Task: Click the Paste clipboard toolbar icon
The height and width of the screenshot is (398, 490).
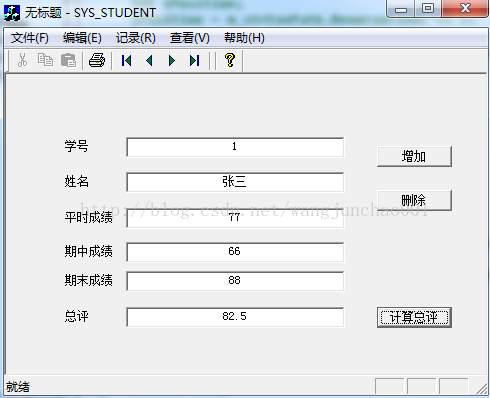Action: point(68,60)
